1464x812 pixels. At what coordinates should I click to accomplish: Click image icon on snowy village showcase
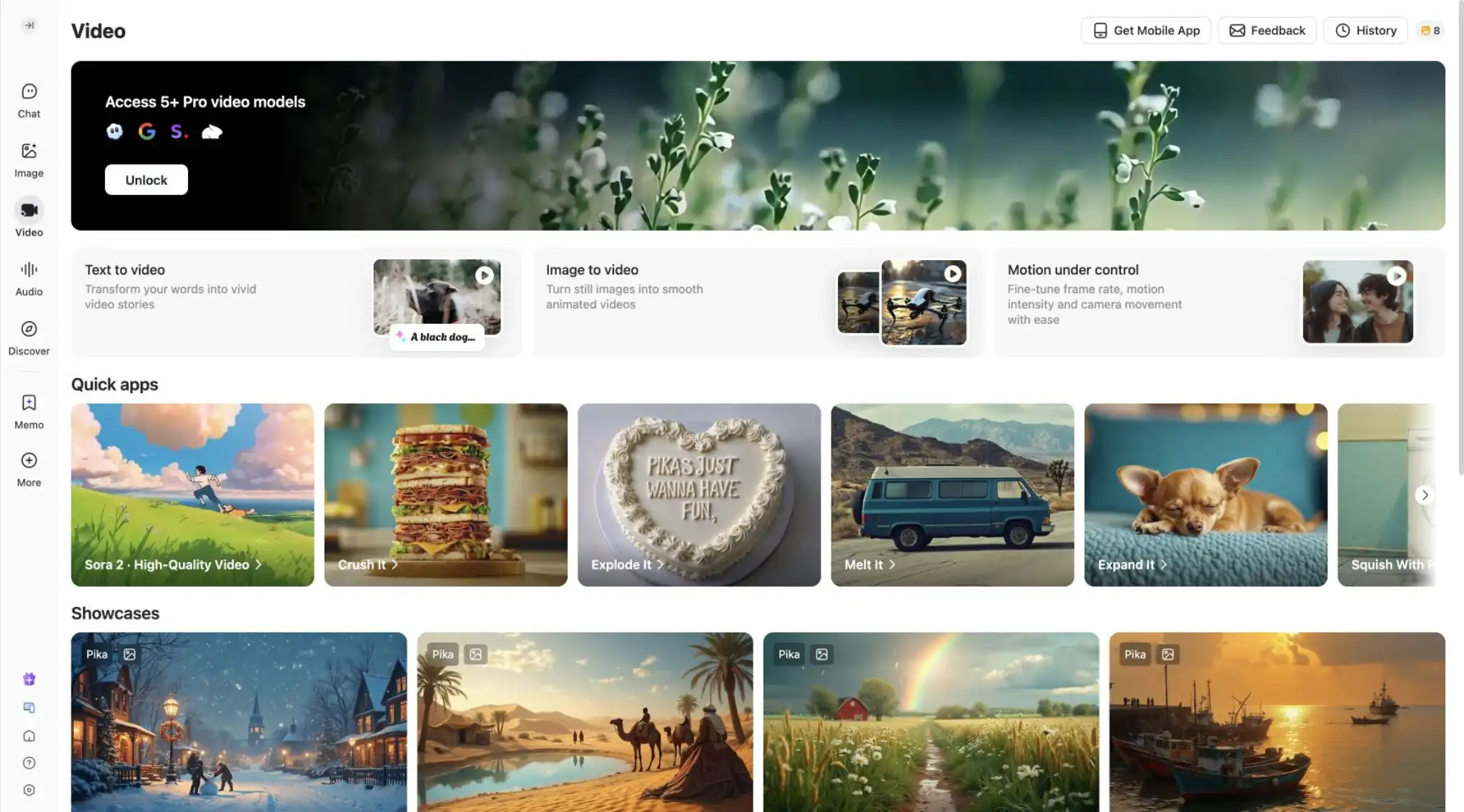click(x=129, y=655)
